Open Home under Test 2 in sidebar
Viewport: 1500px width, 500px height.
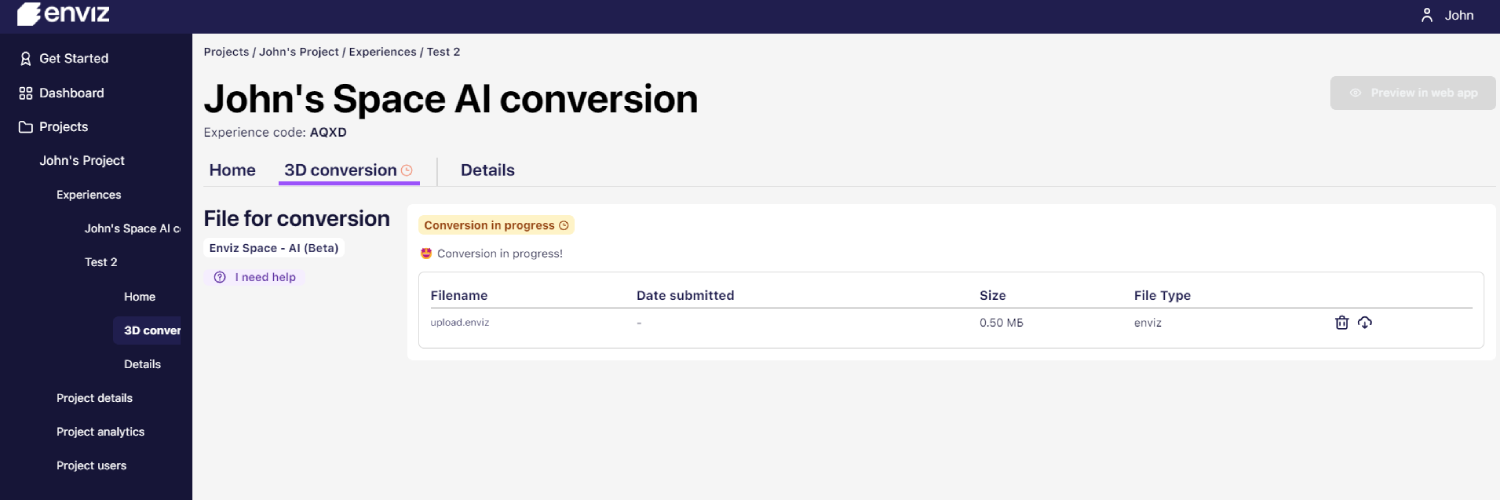click(140, 297)
